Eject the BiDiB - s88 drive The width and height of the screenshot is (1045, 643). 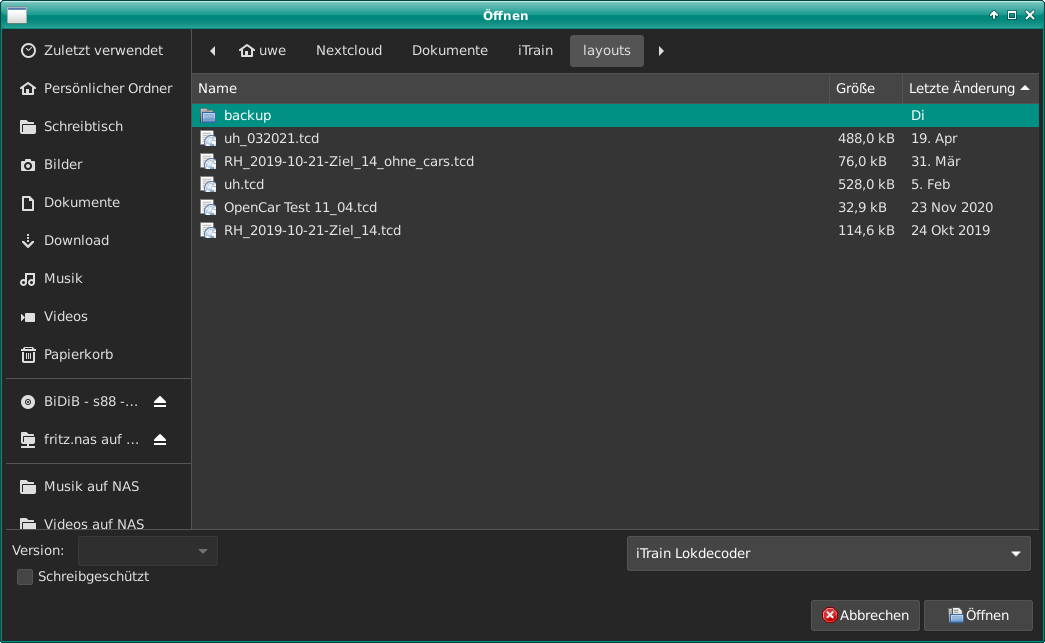160,402
